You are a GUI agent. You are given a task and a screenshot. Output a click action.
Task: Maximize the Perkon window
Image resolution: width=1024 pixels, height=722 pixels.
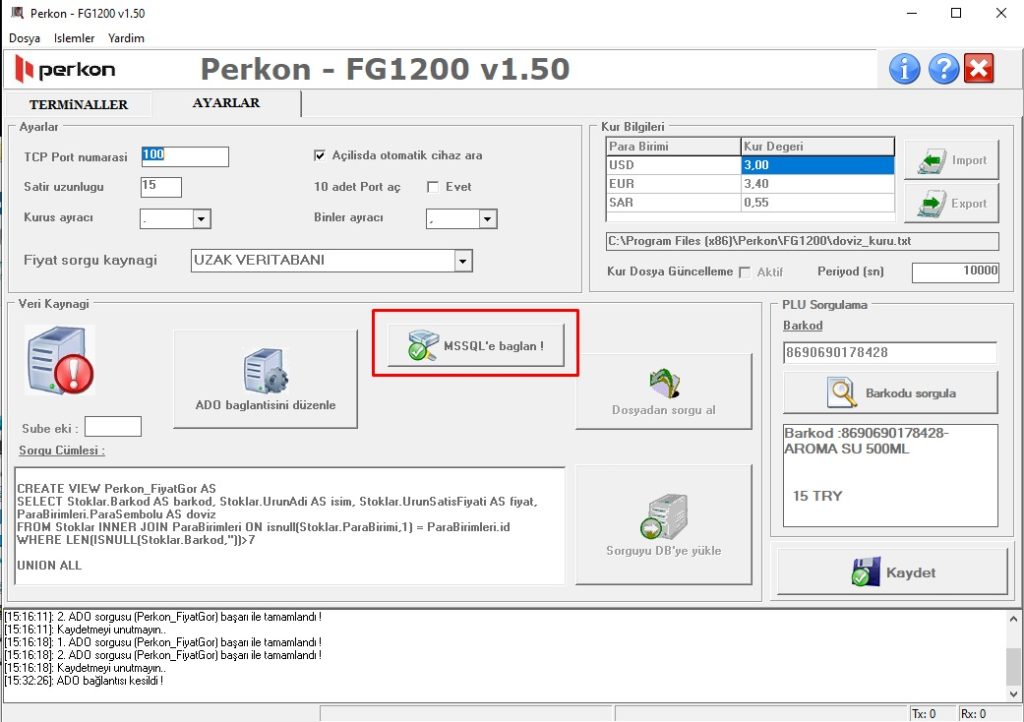coord(956,13)
